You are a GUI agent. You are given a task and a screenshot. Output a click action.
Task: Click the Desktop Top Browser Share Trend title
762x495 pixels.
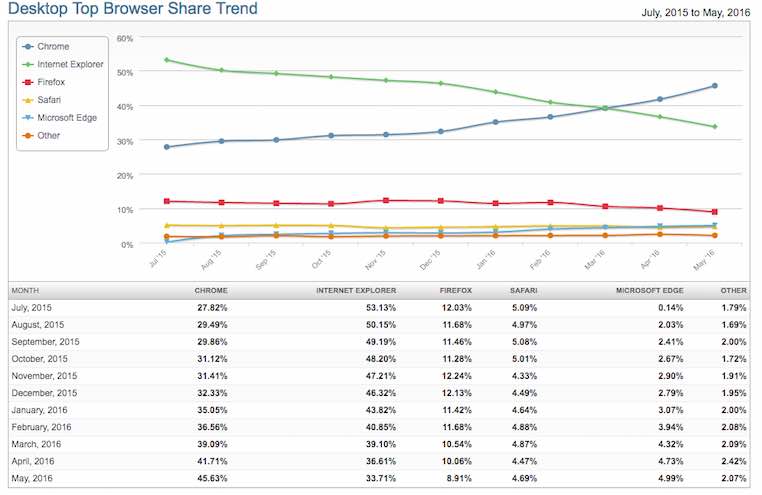(x=132, y=10)
